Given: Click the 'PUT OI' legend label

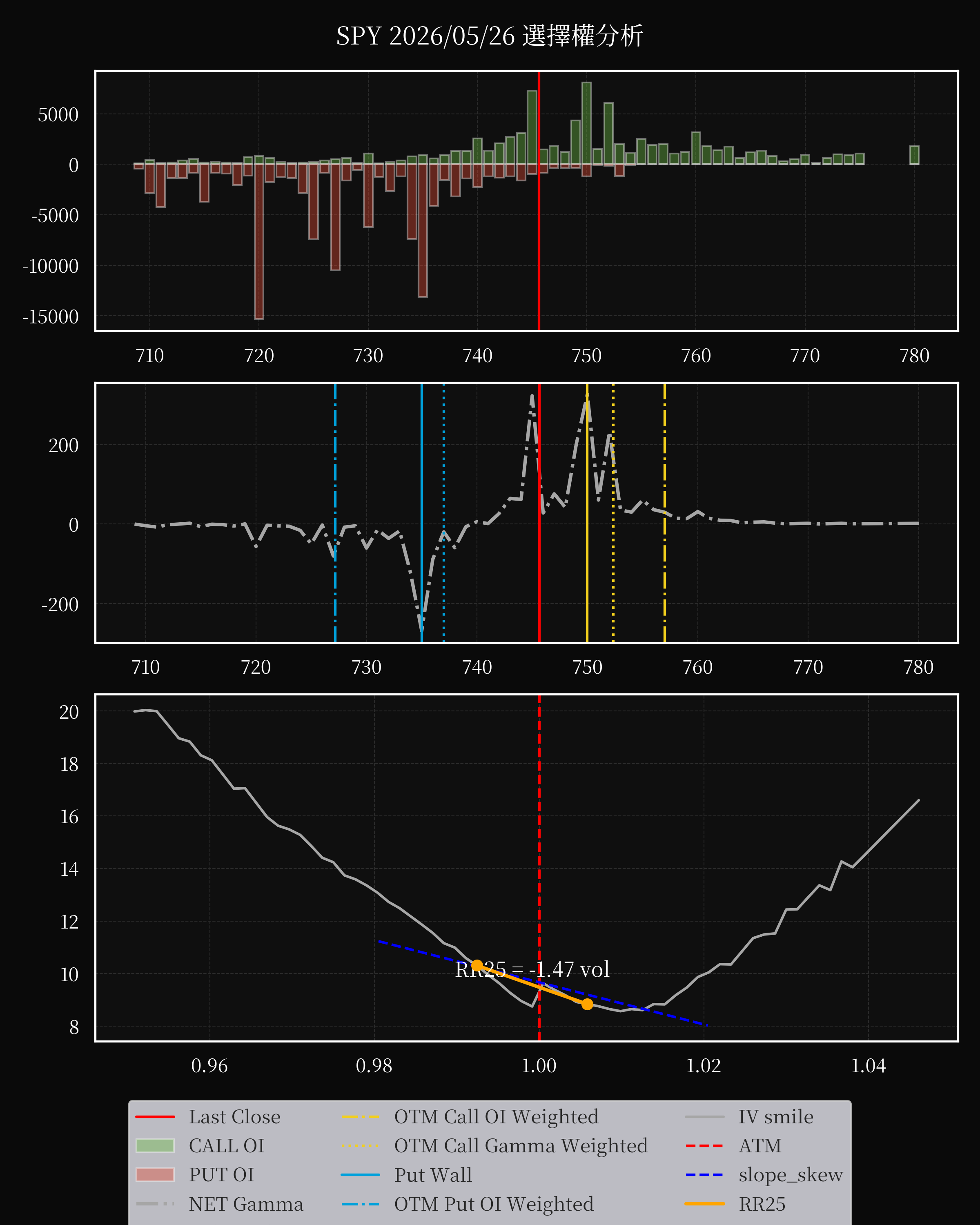Looking at the screenshot, I should [222, 1174].
